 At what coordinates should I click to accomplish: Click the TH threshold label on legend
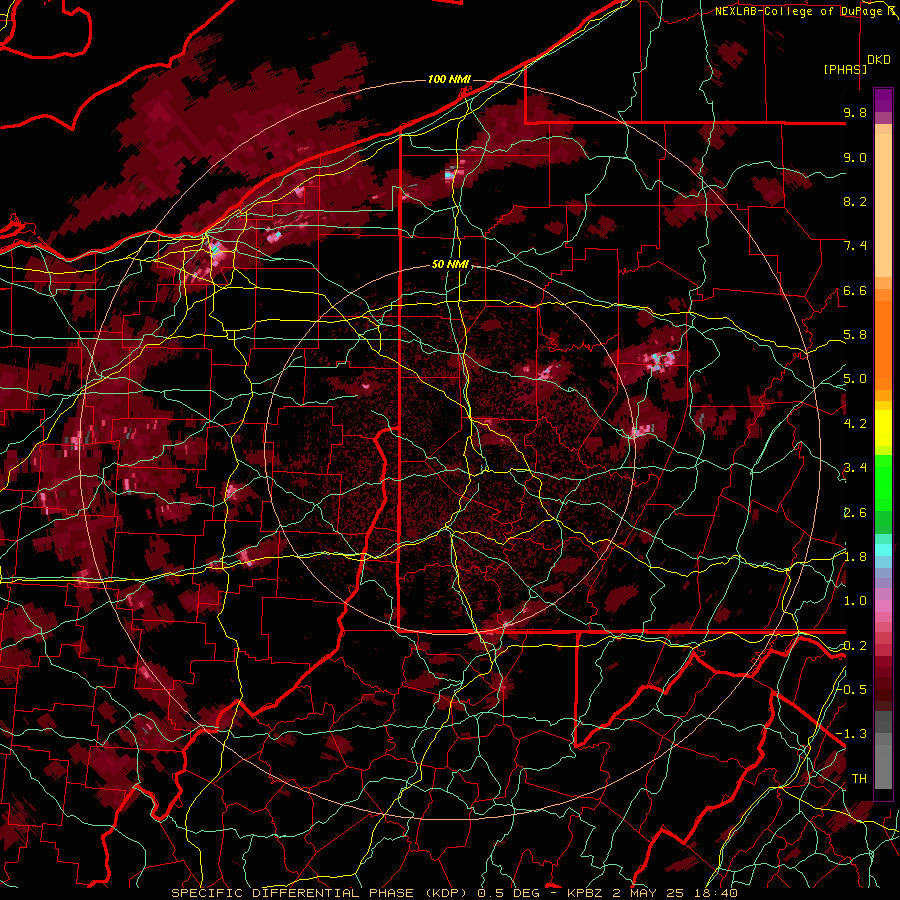click(x=859, y=779)
